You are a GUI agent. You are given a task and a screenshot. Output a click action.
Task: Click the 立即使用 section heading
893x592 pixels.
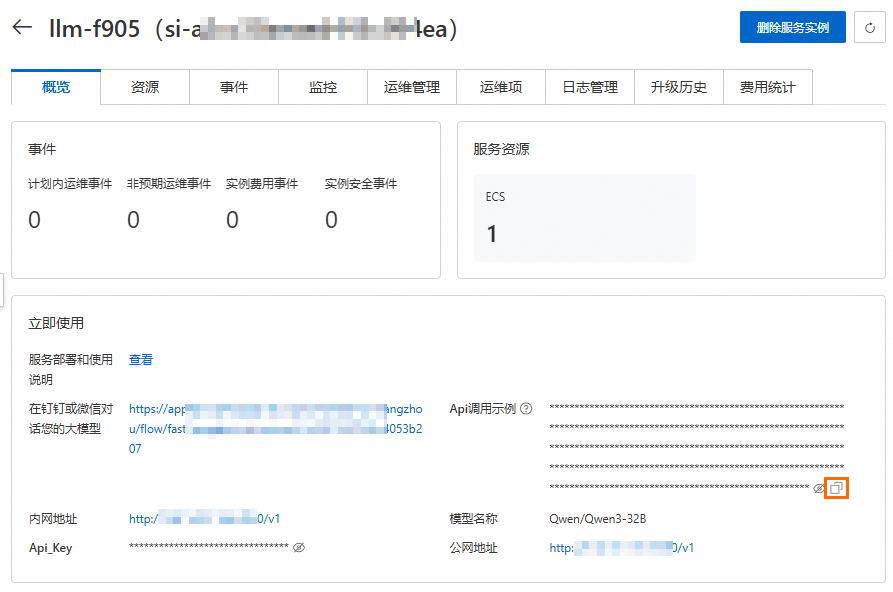click(56, 323)
